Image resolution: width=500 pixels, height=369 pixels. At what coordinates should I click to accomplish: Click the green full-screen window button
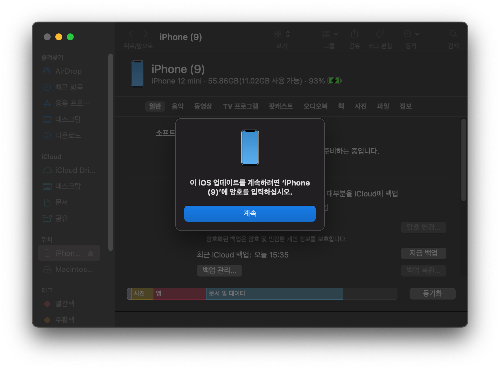[x=70, y=37]
